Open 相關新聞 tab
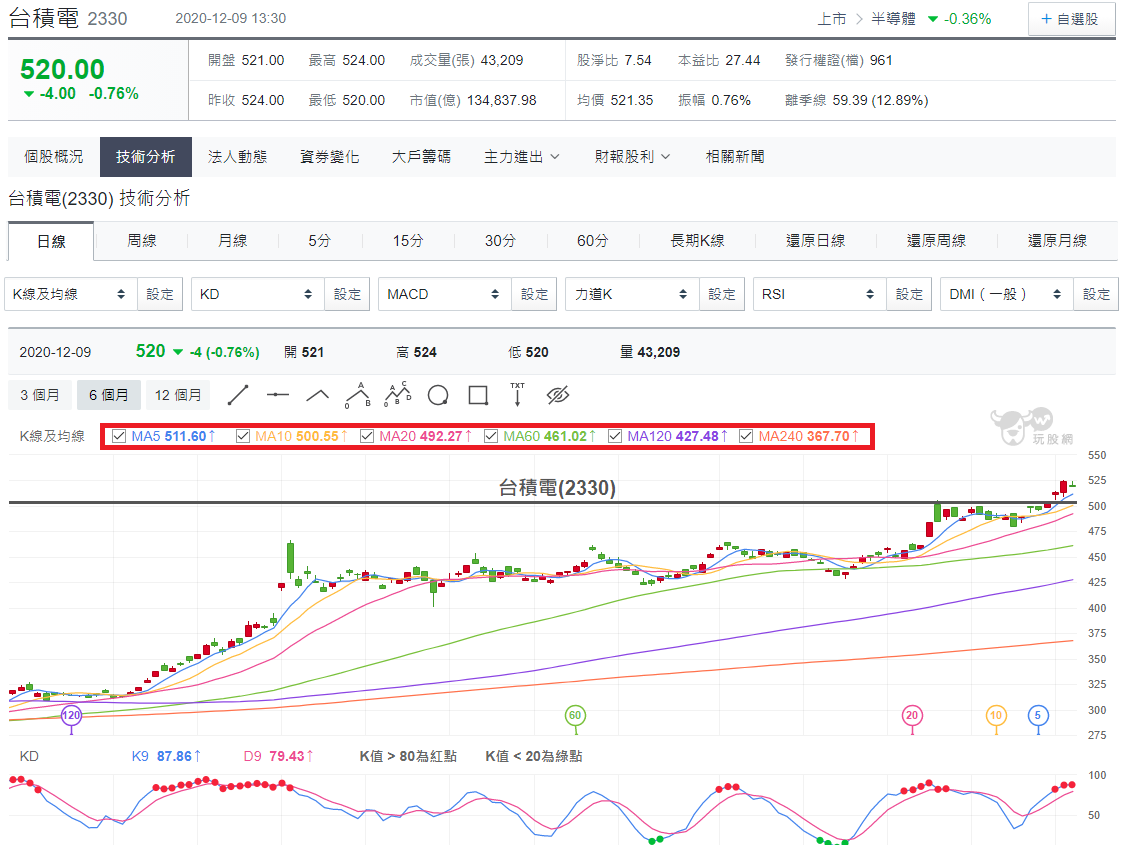Image resolution: width=1127 pixels, height=845 pixels. 735,157
